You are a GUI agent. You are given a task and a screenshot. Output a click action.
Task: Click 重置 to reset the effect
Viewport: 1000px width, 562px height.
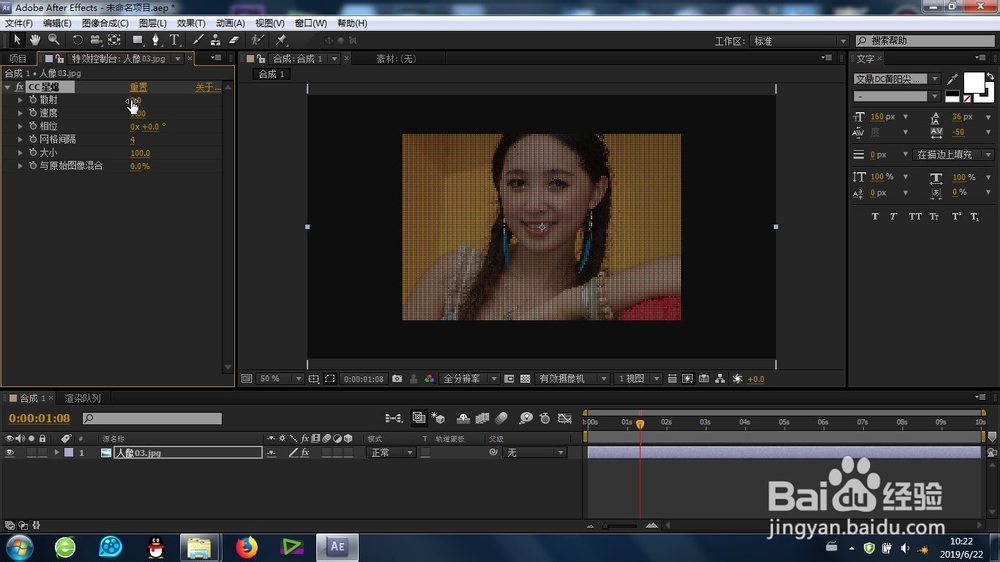(138, 87)
